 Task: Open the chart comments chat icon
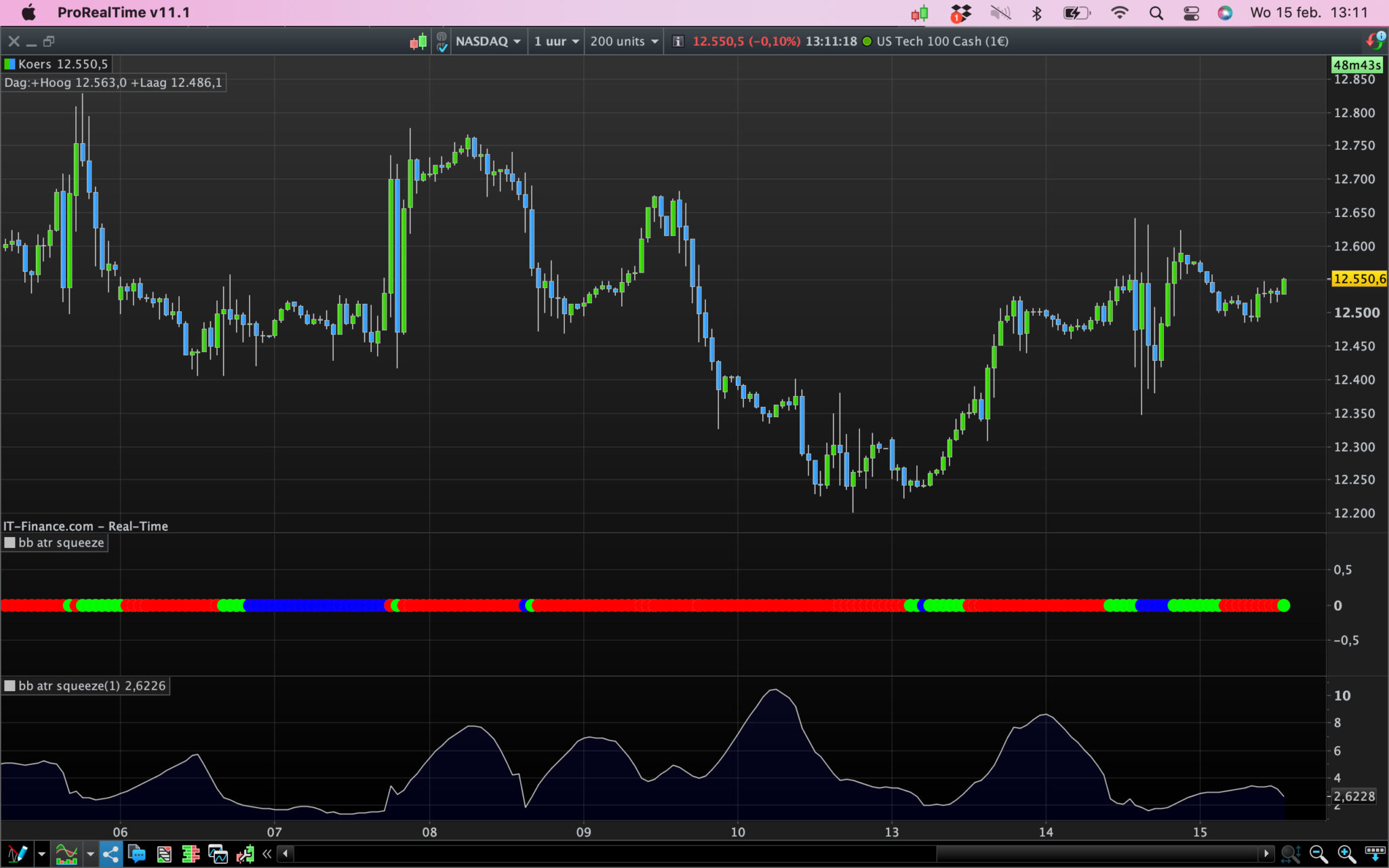(137, 854)
